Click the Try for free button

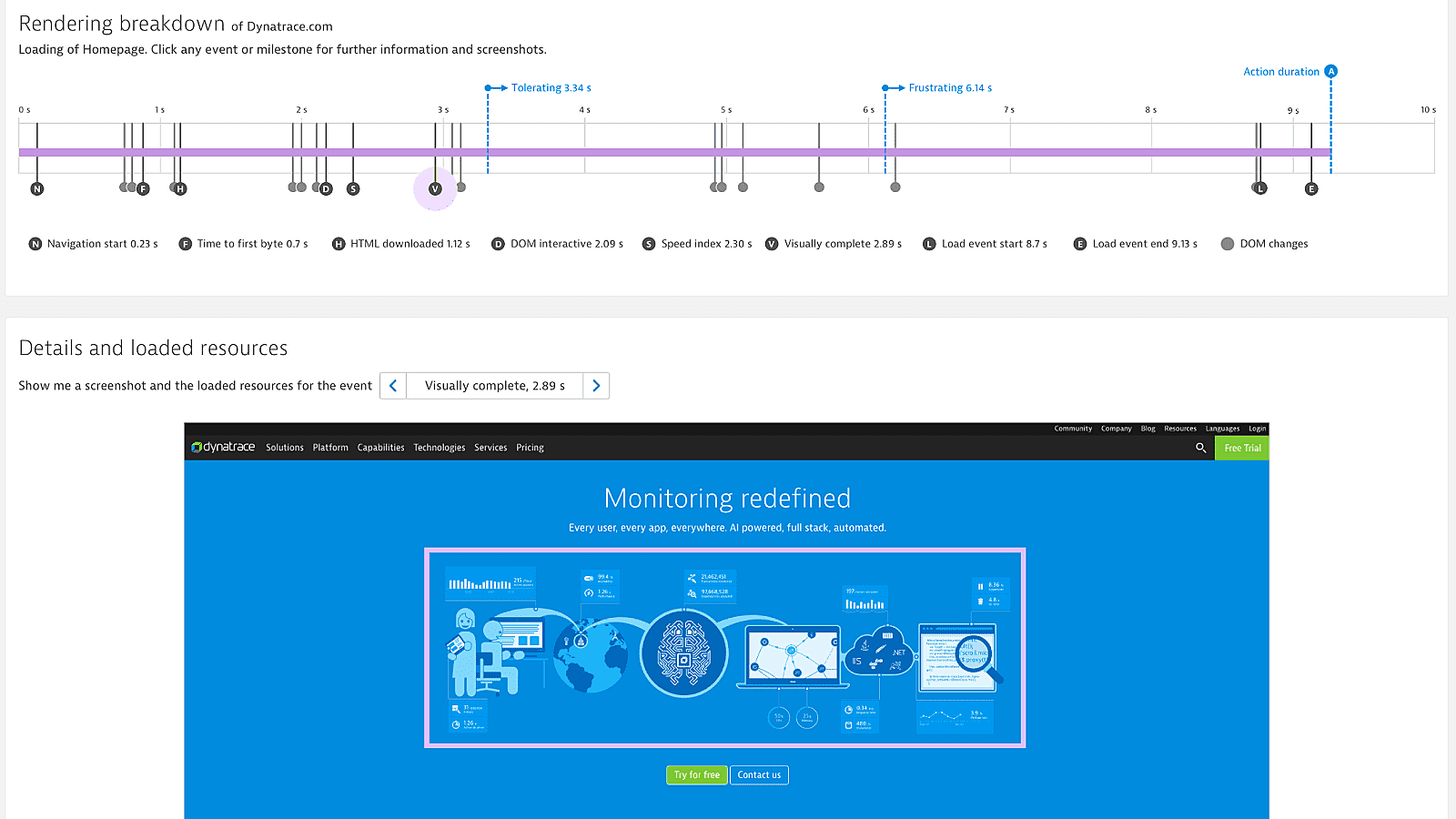[697, 775]
